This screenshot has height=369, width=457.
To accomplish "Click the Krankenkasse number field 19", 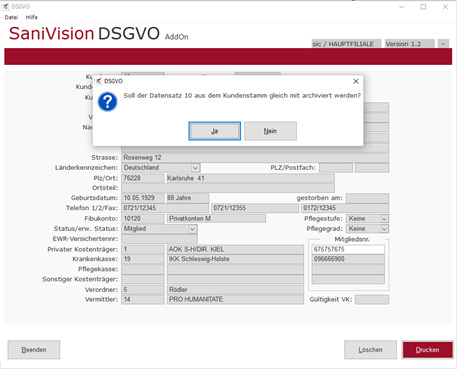I will tap(143, 259).
